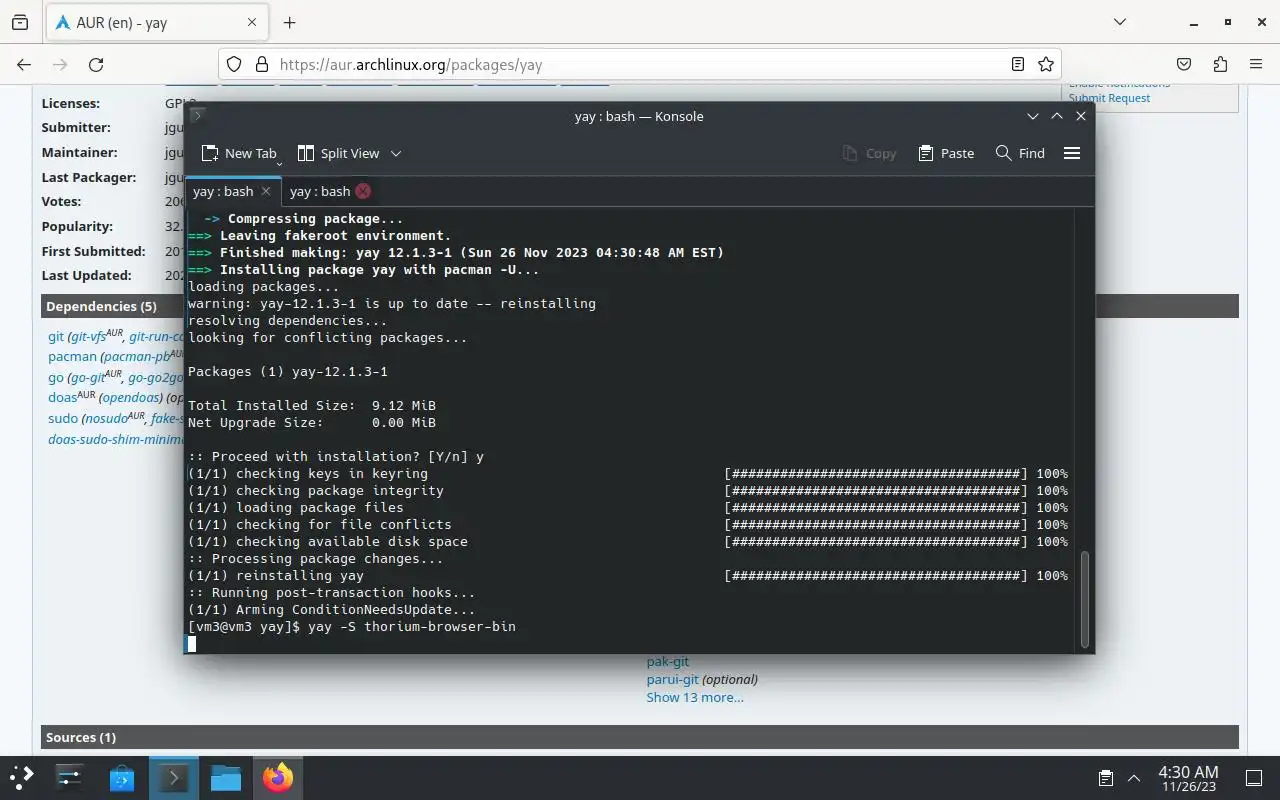Maximize the Konsole window
This screenshot has height=800, width=1280.
coord(1057,116)
